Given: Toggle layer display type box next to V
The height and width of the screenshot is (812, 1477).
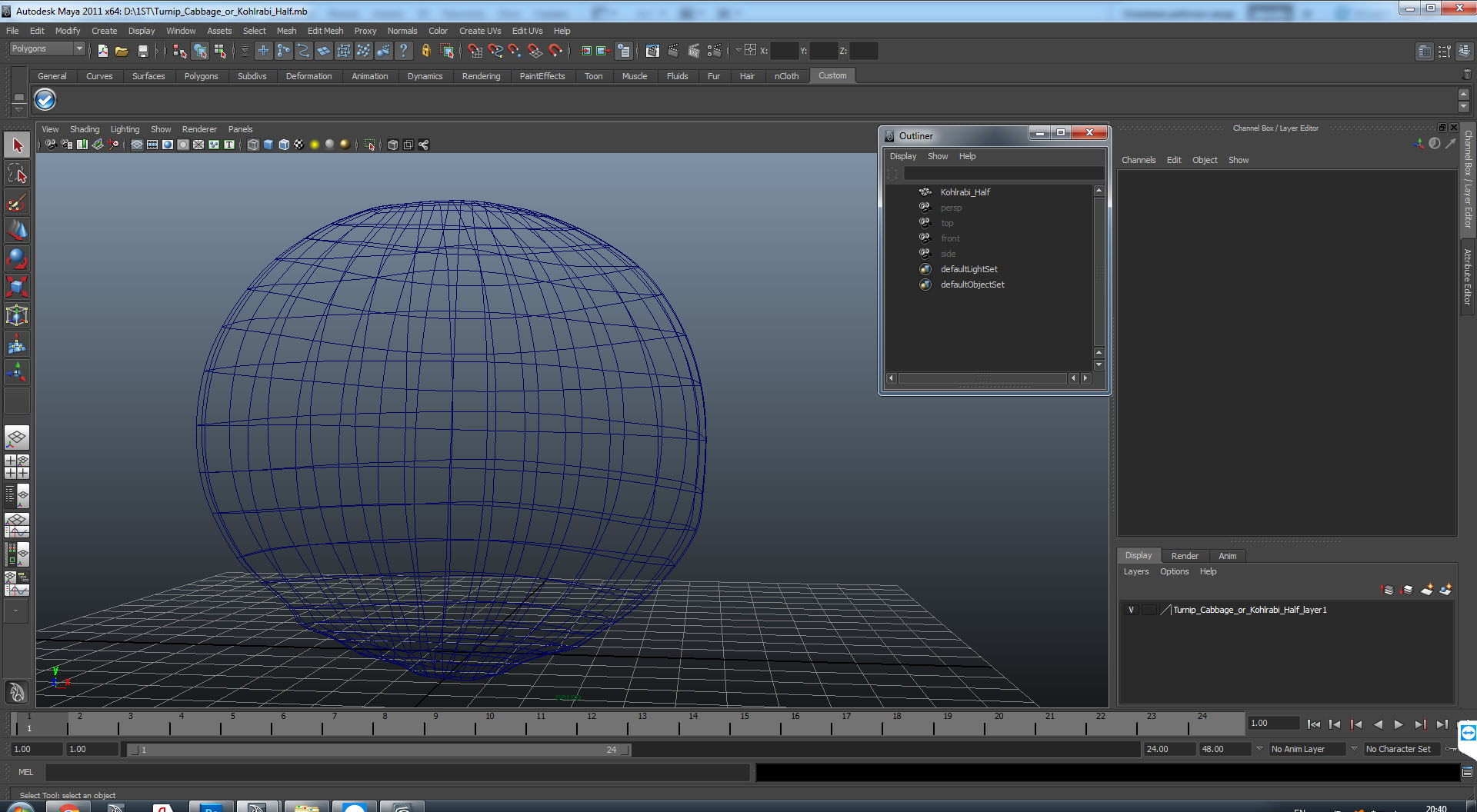Looking at the screenshot, I should [x=1149, y=610].
